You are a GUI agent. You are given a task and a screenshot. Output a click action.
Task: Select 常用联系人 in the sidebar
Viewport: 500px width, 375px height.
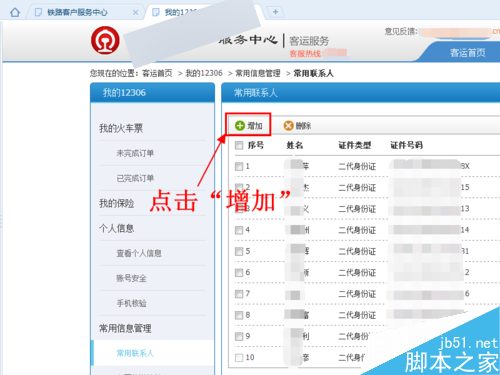[135, 353]
